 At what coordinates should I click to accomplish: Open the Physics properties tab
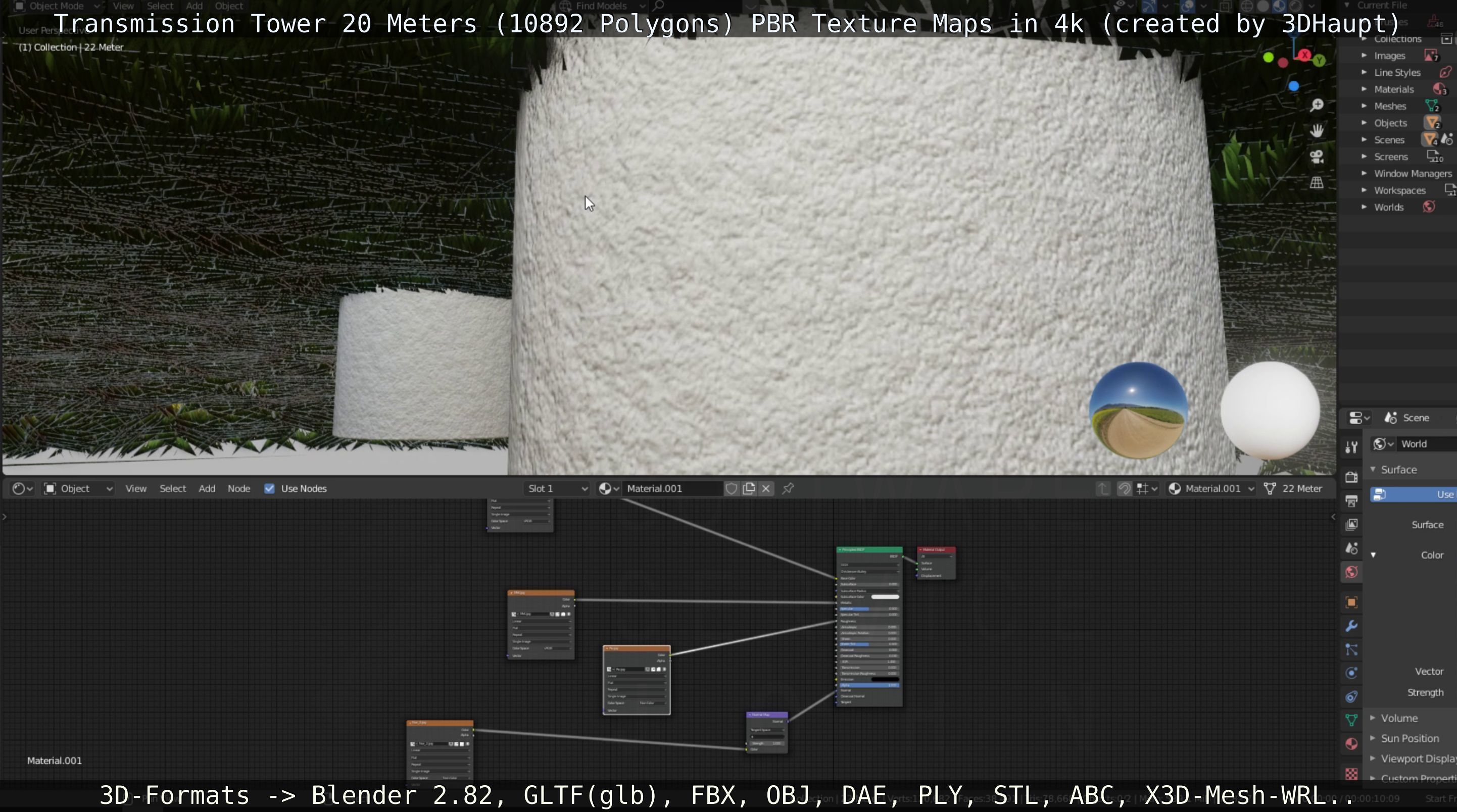[x=1351, y=673]
